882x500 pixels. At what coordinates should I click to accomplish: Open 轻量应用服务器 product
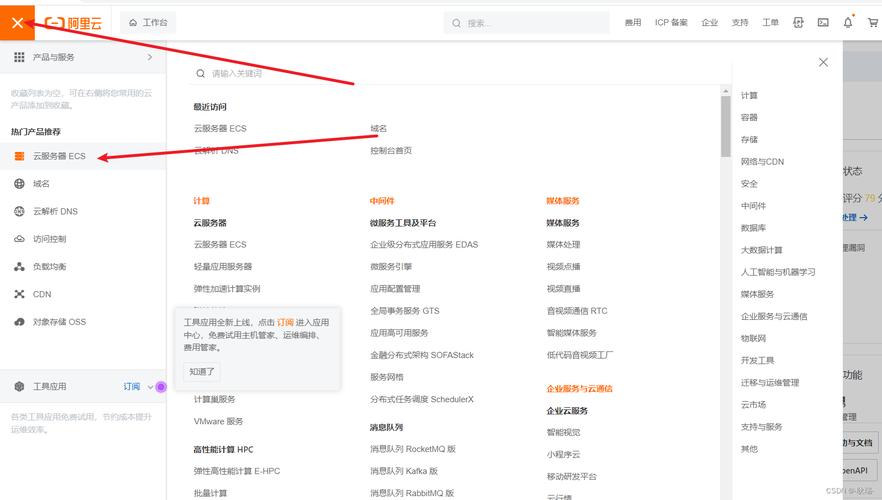(223, 266)
